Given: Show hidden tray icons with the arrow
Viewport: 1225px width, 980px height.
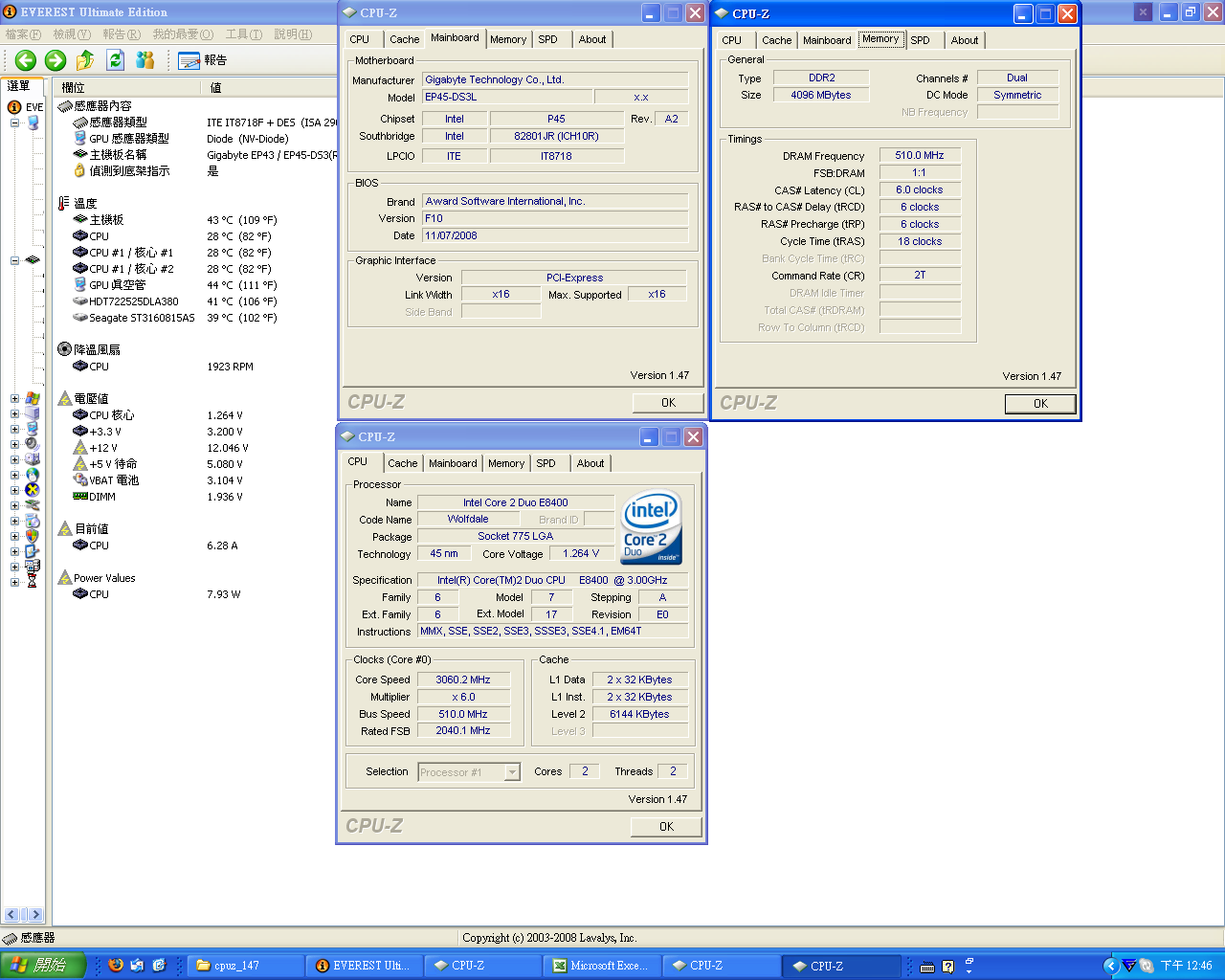Looking at the screenshot, I should 1110,966.
